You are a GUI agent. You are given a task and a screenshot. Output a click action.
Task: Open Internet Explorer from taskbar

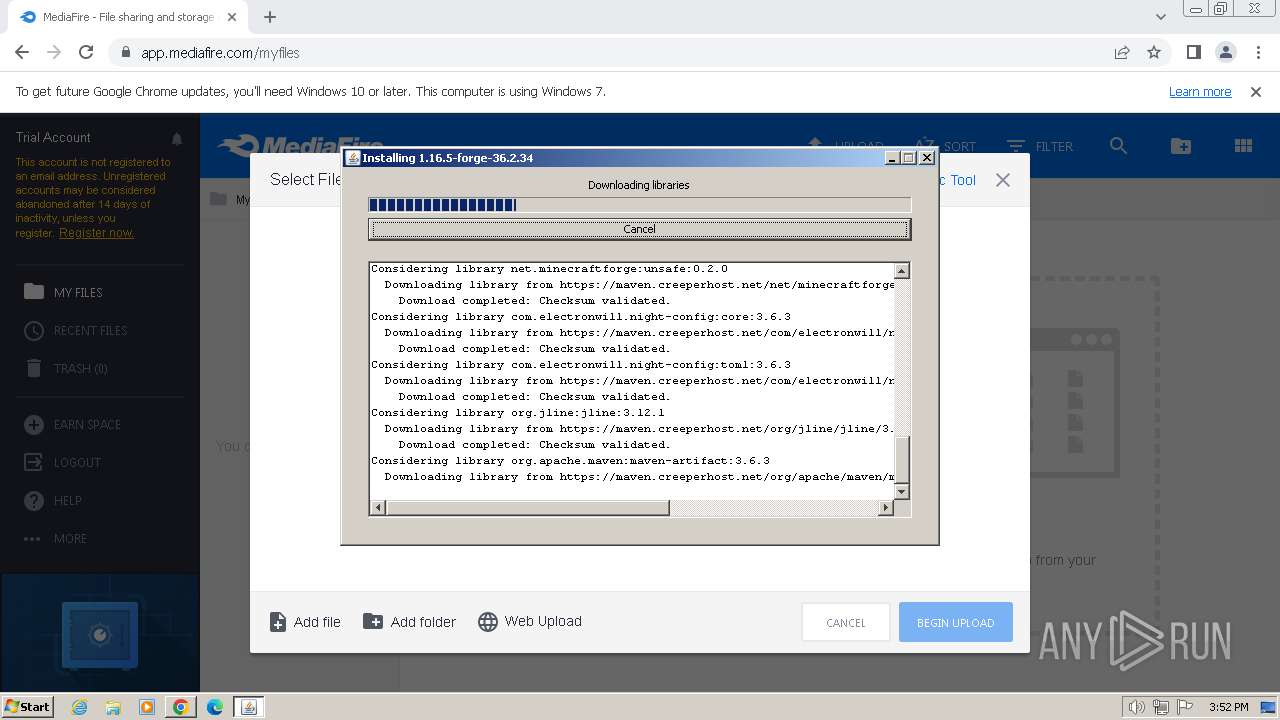click(x=79, y=707)
